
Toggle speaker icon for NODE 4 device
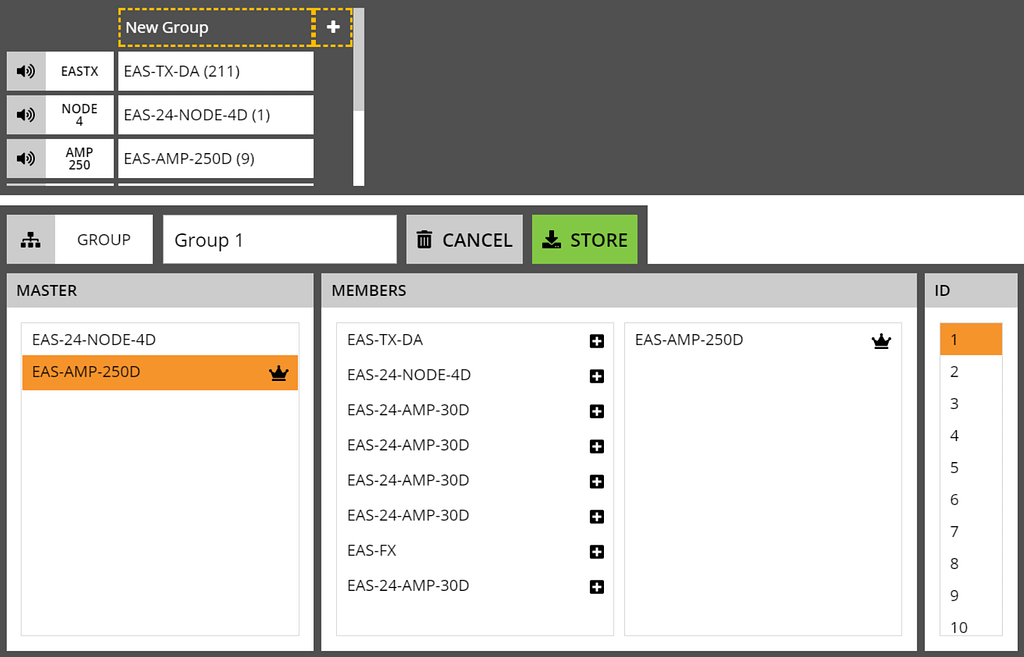pyautogui.click(x=26, y=115)
